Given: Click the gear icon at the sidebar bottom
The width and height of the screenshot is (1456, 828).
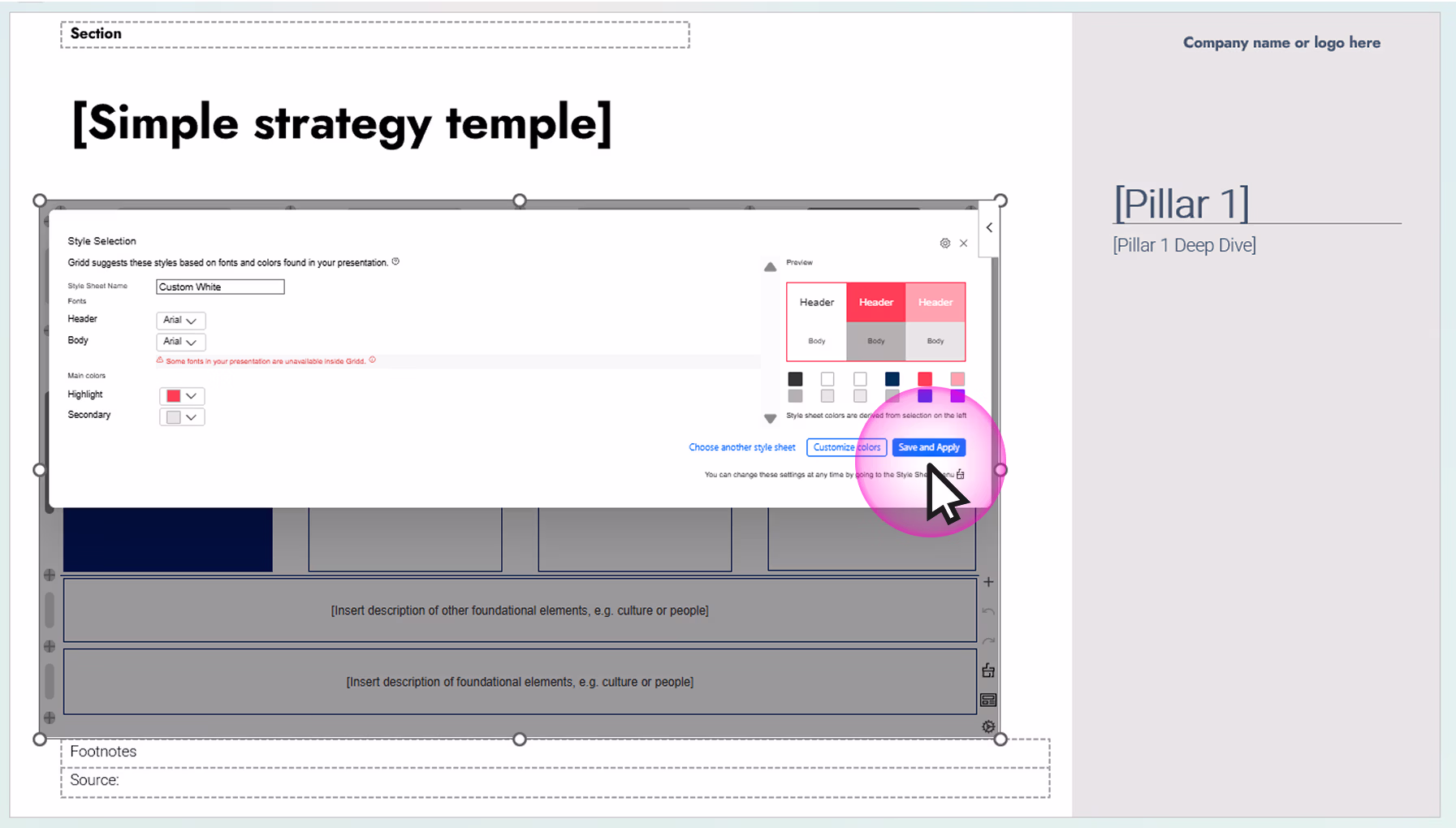Looking at the screenshot, I should click(988, 727).
